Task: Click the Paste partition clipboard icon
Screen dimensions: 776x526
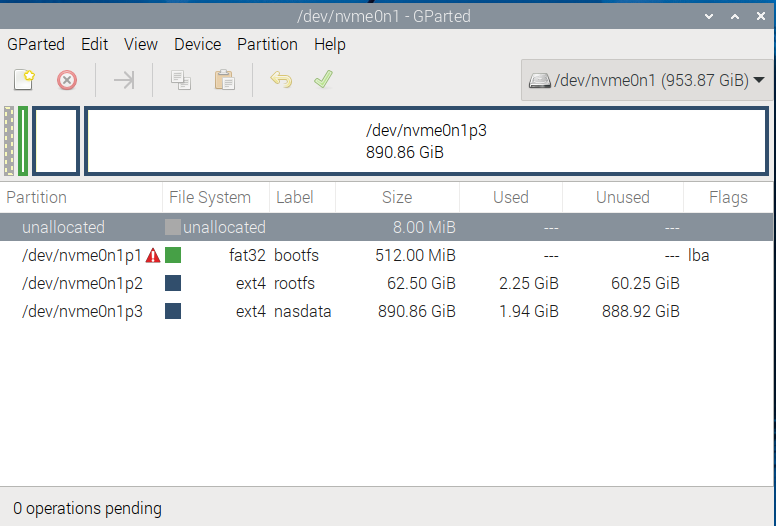Action: coord(225,80)
